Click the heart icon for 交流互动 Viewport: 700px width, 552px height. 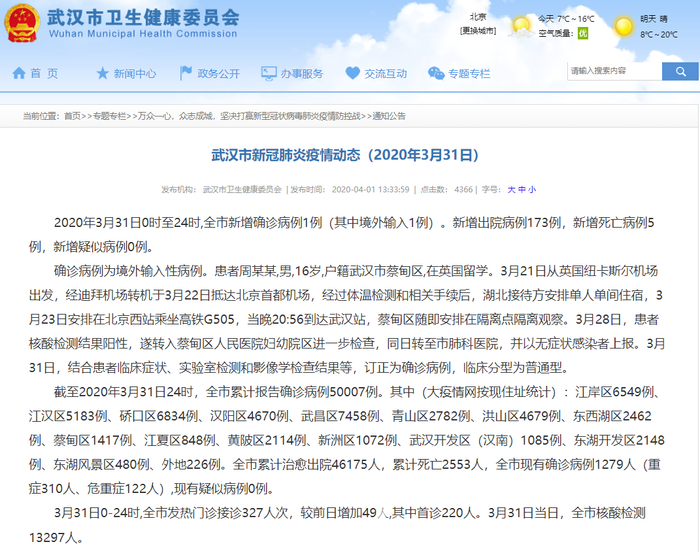353,73
